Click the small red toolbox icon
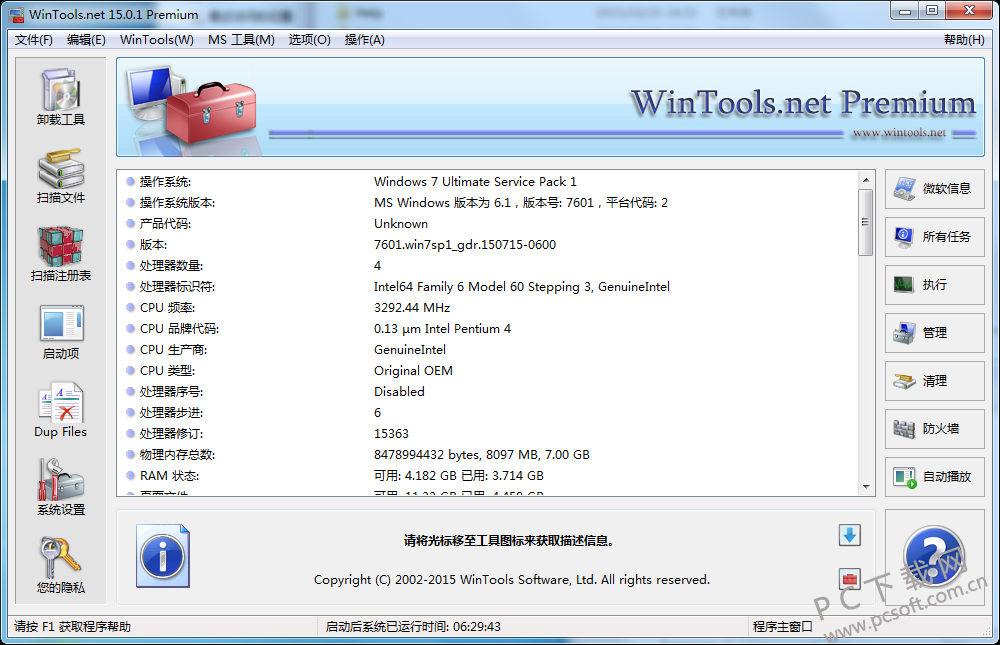The image size is (1000, 645). tap(849, 579)
